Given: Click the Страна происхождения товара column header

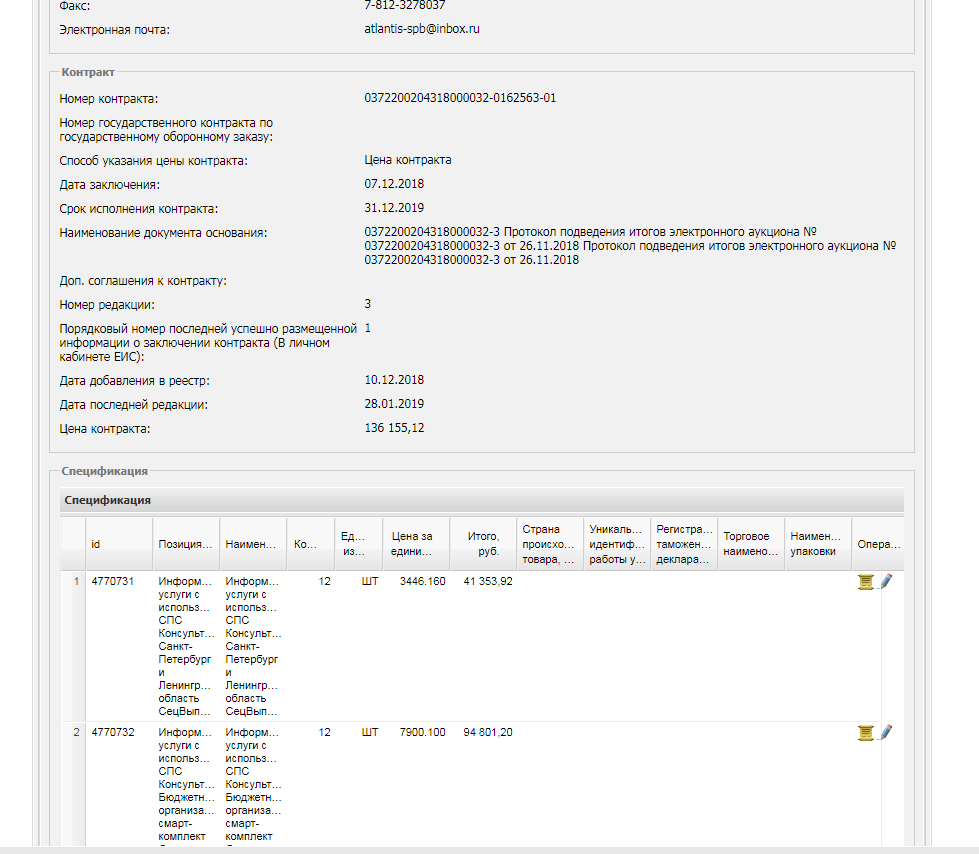Looking at the screenshot, I should 549,544.
